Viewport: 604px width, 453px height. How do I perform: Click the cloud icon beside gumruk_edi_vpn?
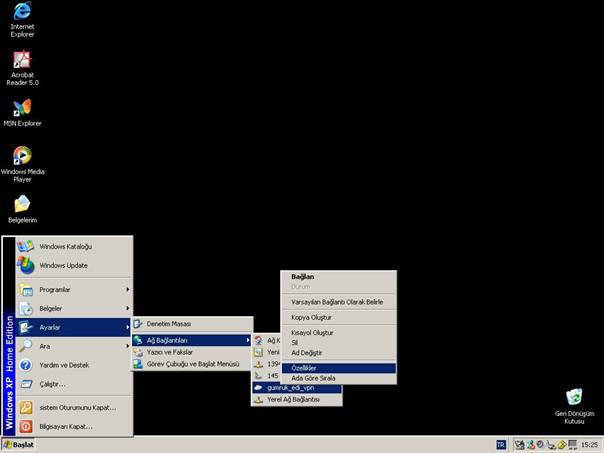[x=258, y=388]
